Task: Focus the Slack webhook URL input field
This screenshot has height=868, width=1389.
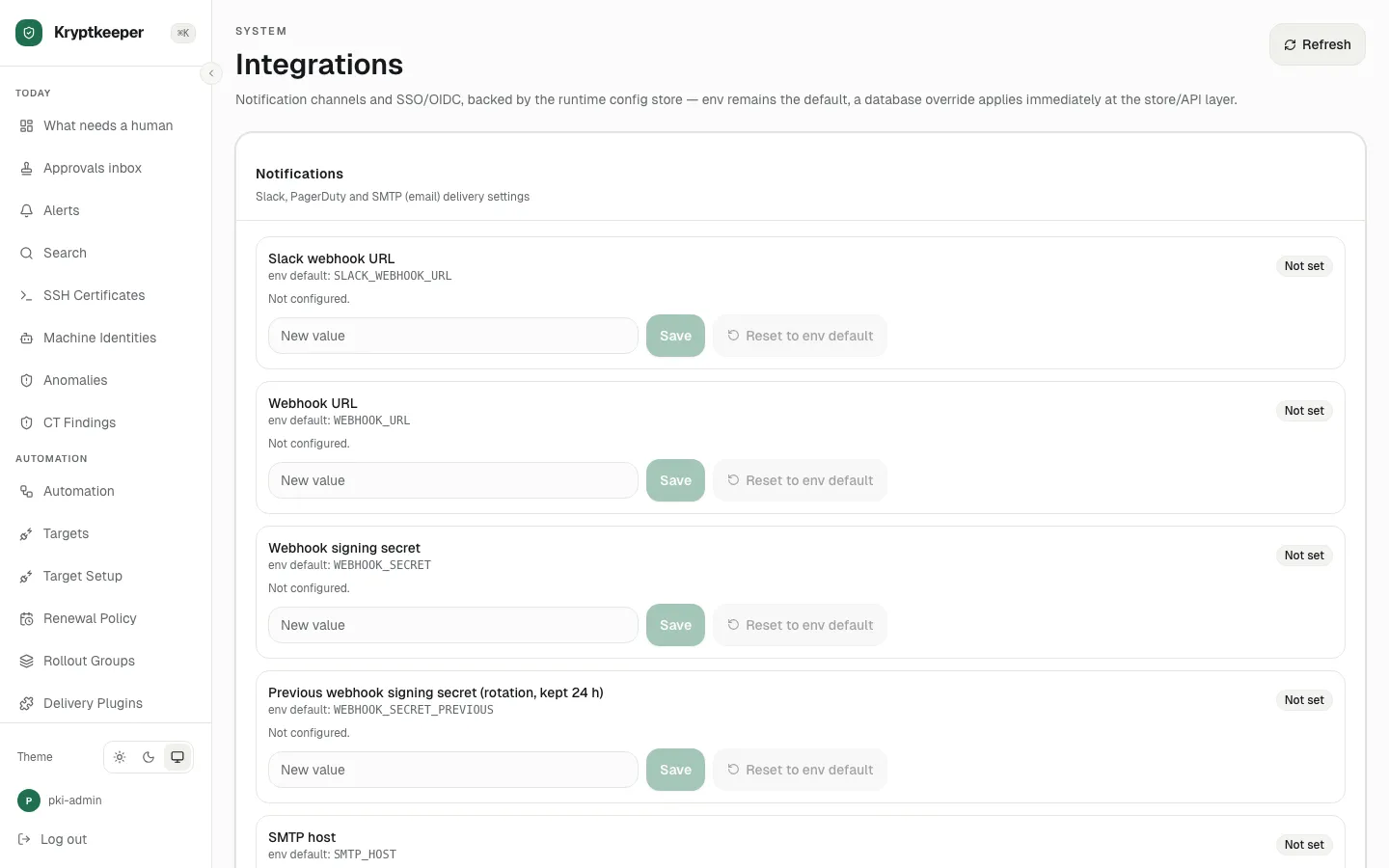Action: coord(453,336)
